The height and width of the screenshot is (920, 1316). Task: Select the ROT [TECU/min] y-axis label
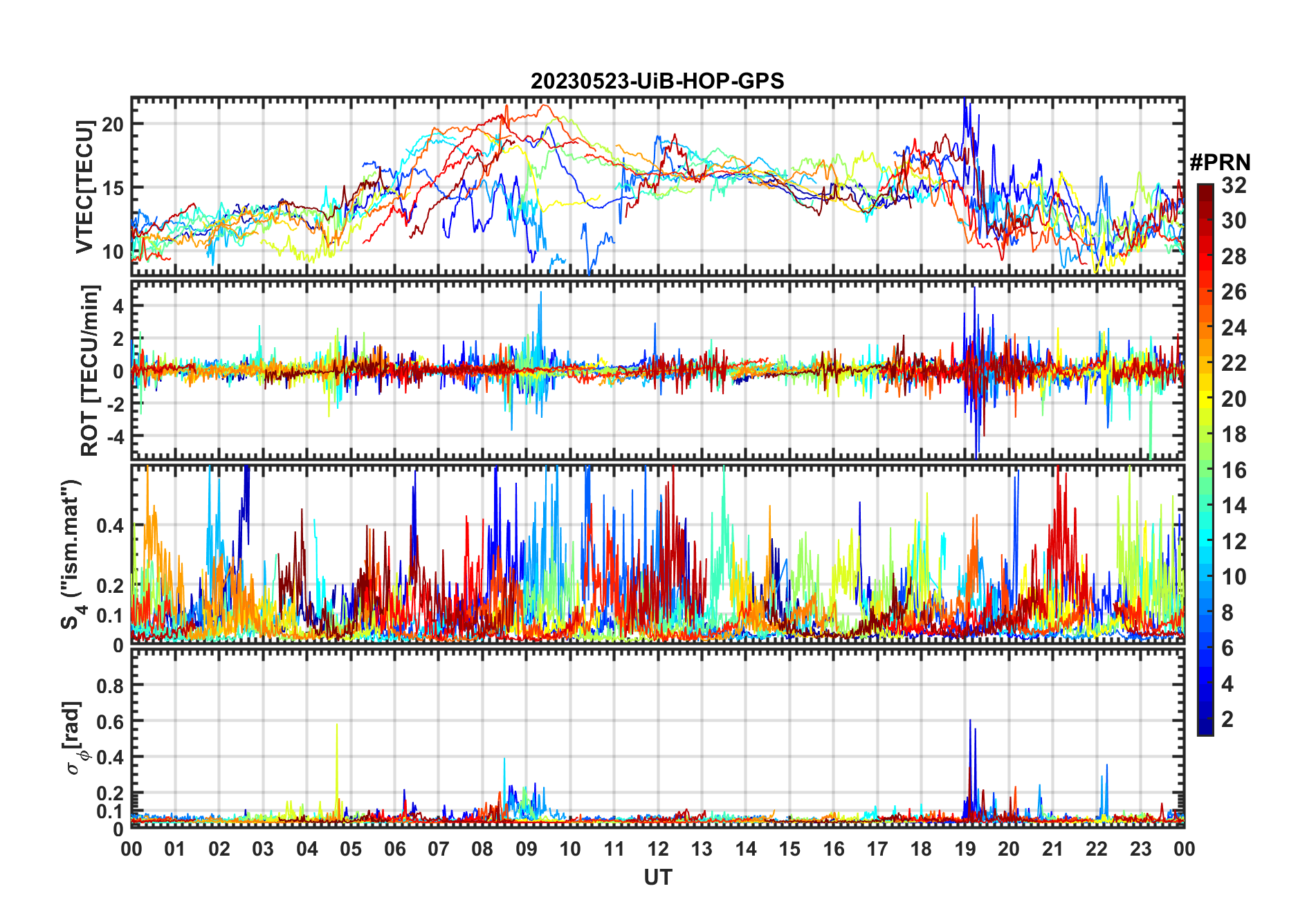point(90,370)
